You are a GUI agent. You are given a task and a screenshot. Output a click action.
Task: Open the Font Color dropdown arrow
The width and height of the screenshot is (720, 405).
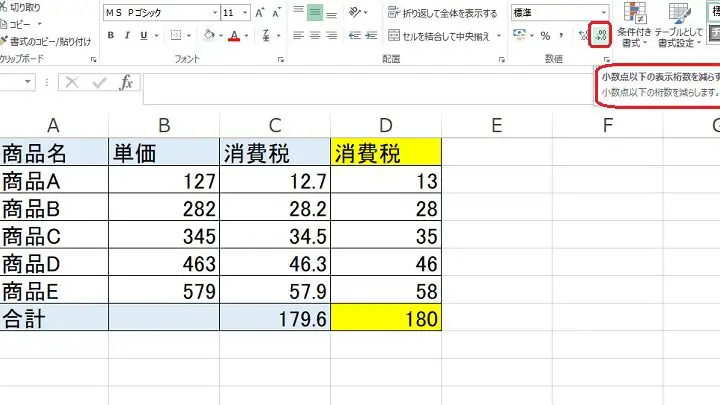pos(247,35)
